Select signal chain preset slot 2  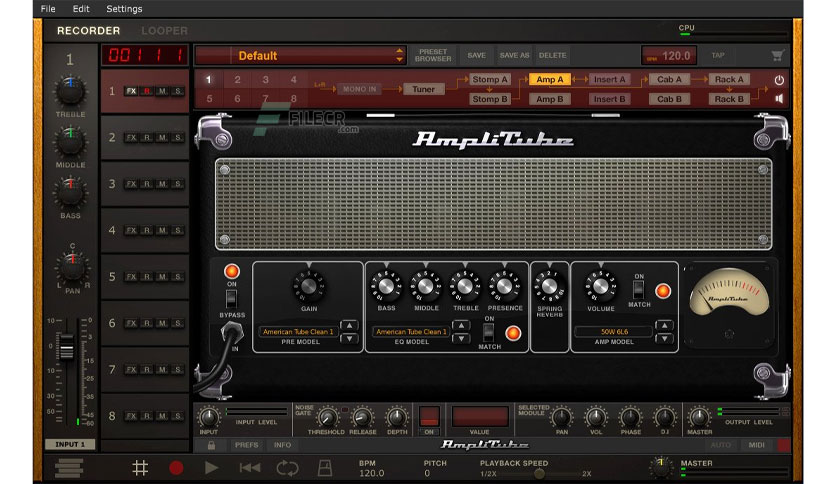237,79
